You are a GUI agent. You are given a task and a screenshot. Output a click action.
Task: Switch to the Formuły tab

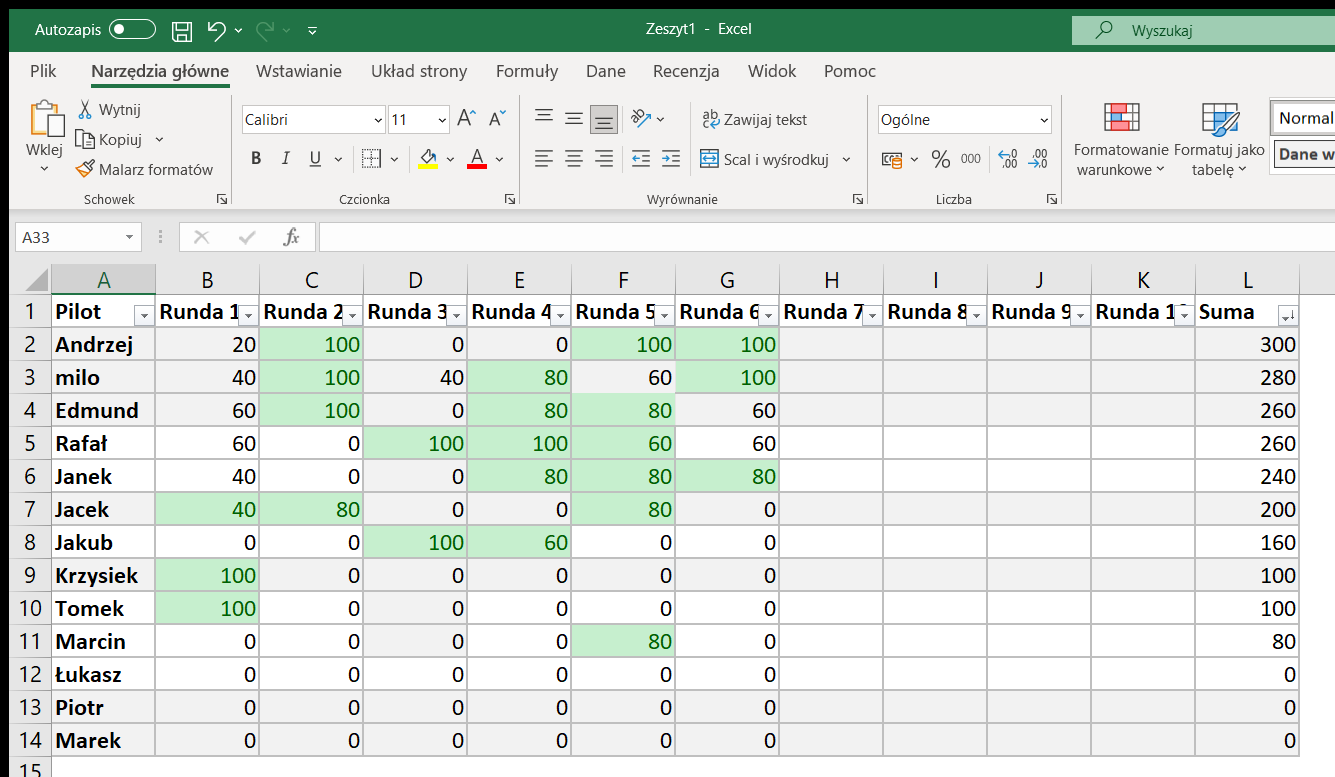pyautogui.click(x=527, y=71)
